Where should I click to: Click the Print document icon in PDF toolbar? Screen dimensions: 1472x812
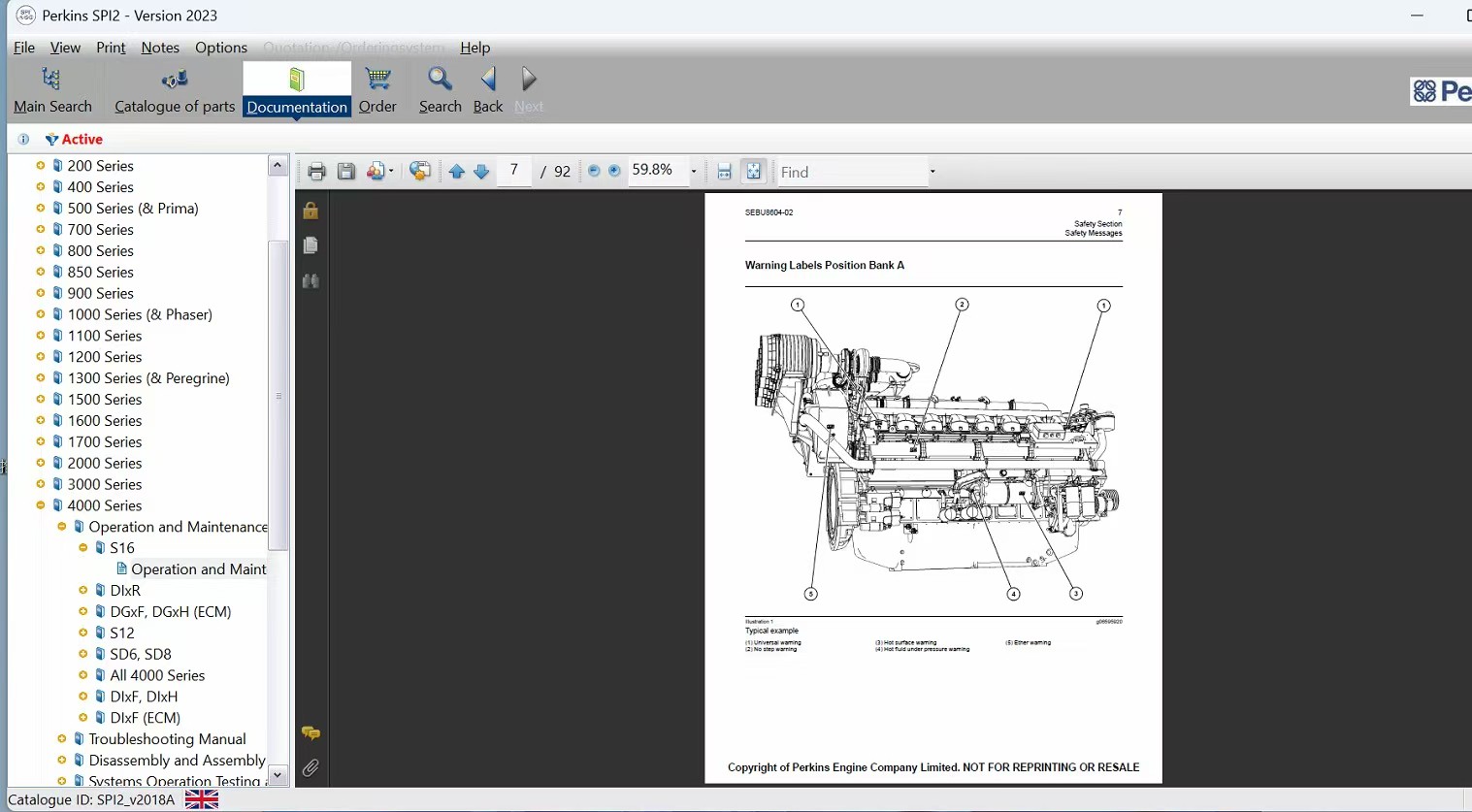click(315, 171)
